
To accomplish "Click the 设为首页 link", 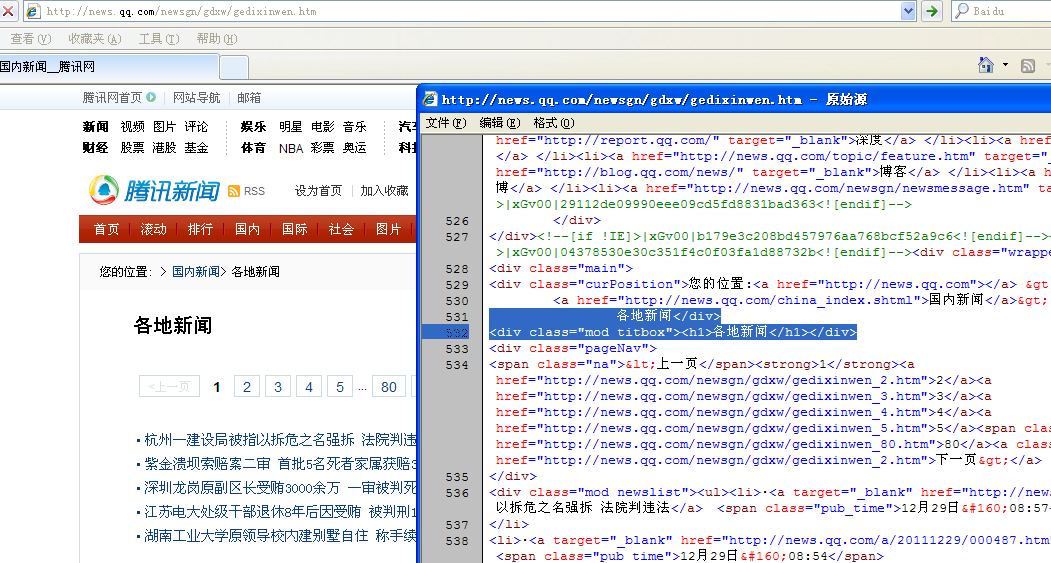I will (318, 191).
